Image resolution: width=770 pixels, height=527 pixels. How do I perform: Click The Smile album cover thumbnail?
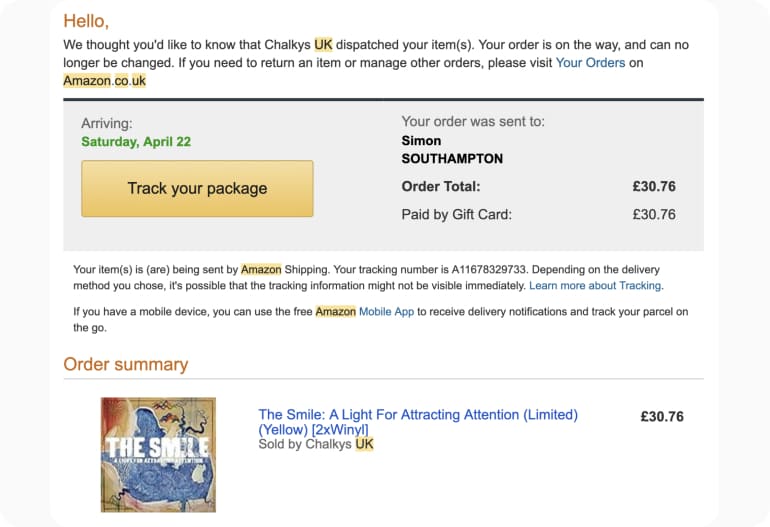click(158, 455)
